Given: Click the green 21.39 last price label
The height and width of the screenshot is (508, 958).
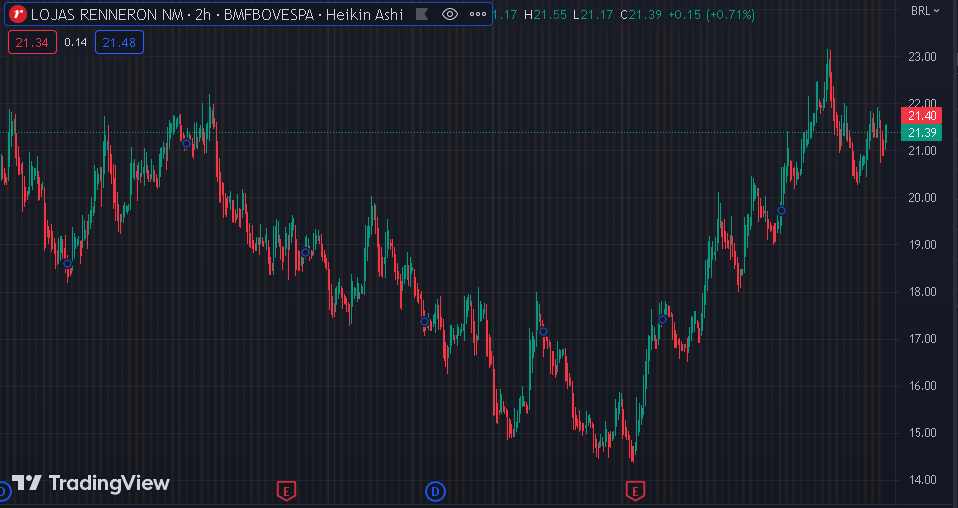Looking at the screenshot, I should [x=921, y=133].
